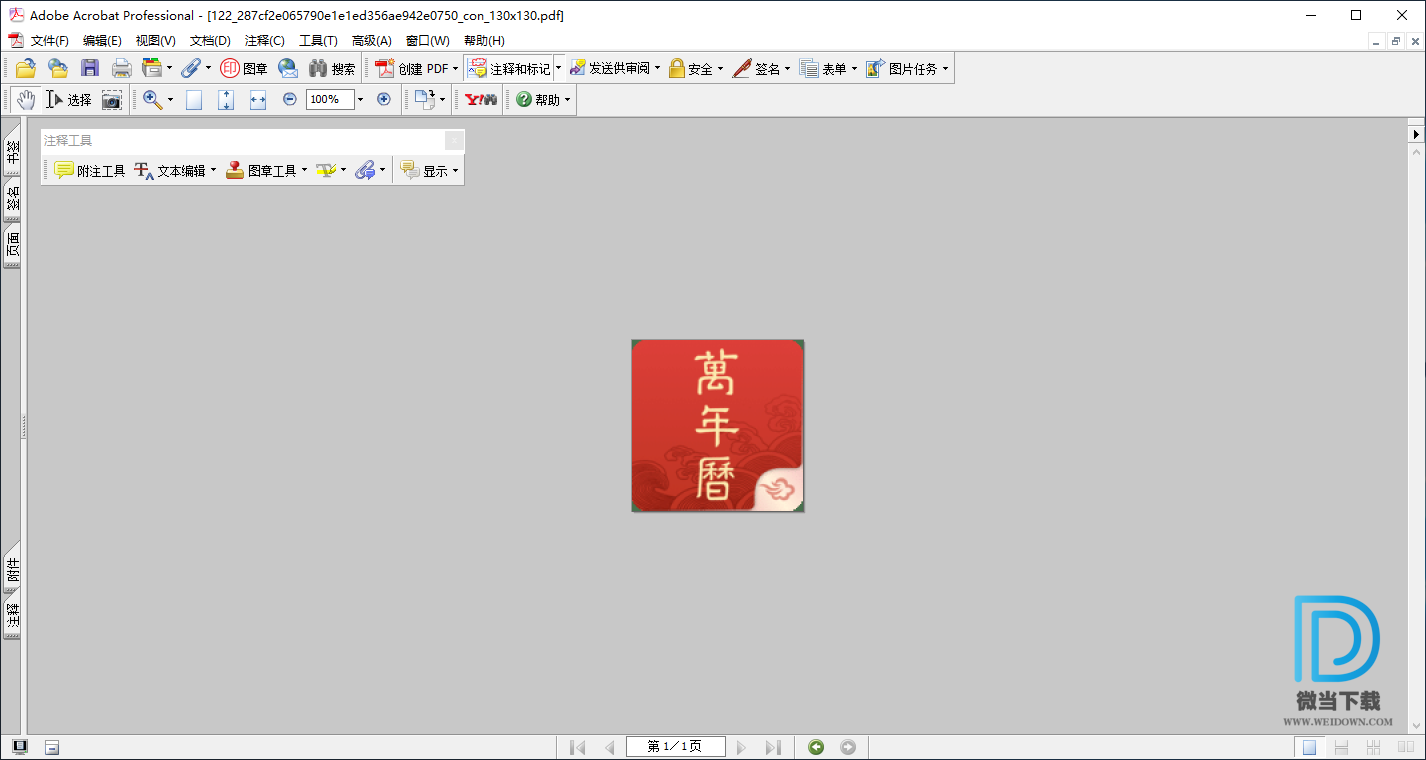Select the Snapshot camera tool
The width and height of the screenshot is (1426, 760).
(x=112, y=99)
